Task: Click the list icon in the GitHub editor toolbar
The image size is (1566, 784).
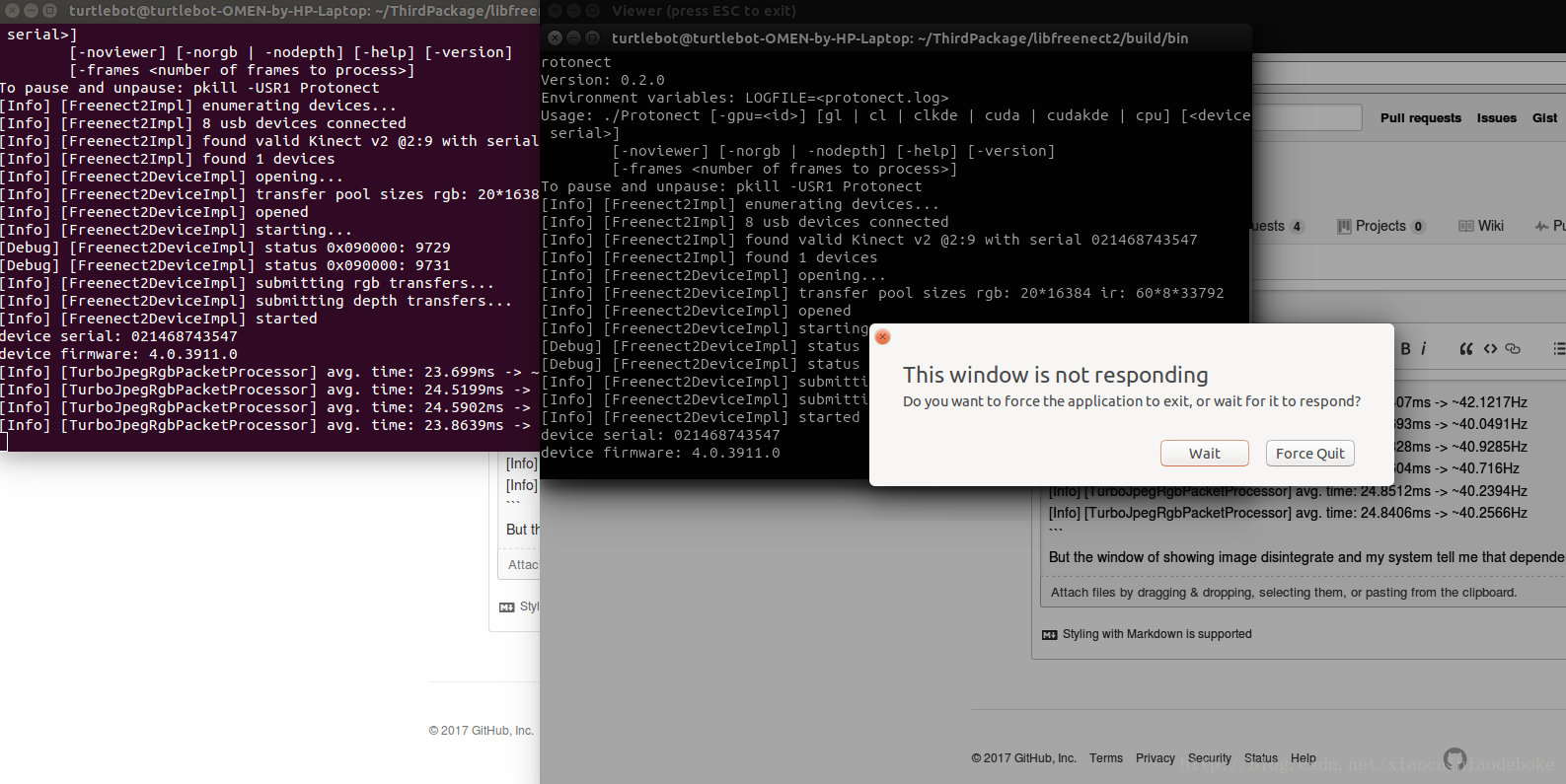Action: click(1559, 348)
